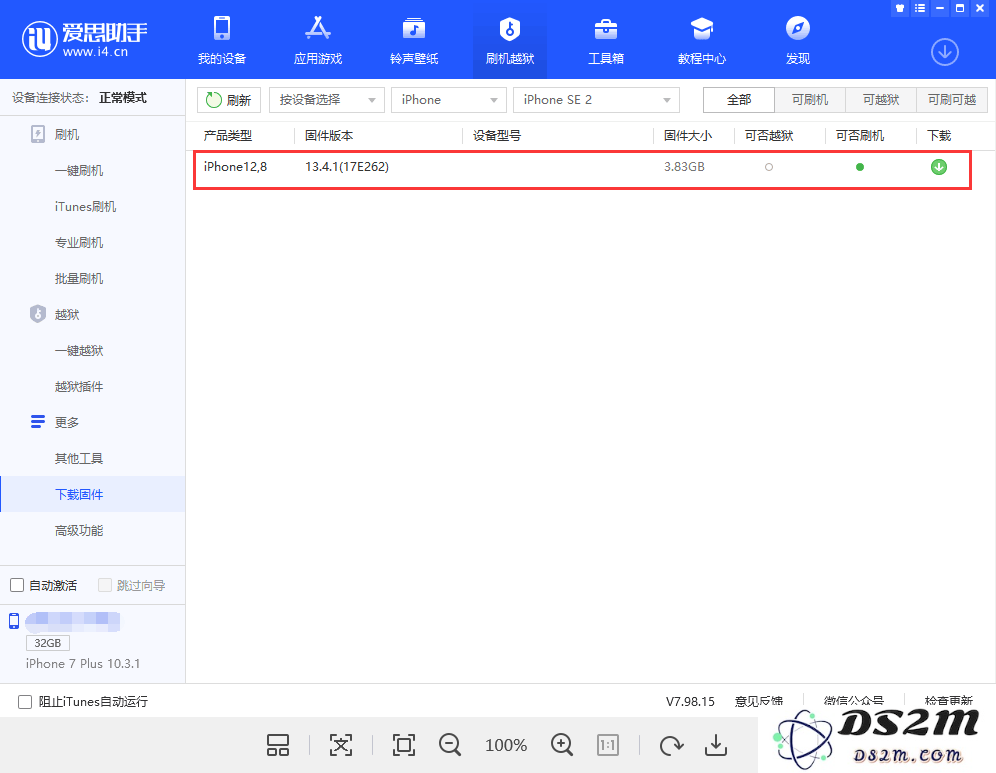This screenshot has width=996, height=773.
Task: Click the 32GB storage badge
Action: click(x=48, y=643)
